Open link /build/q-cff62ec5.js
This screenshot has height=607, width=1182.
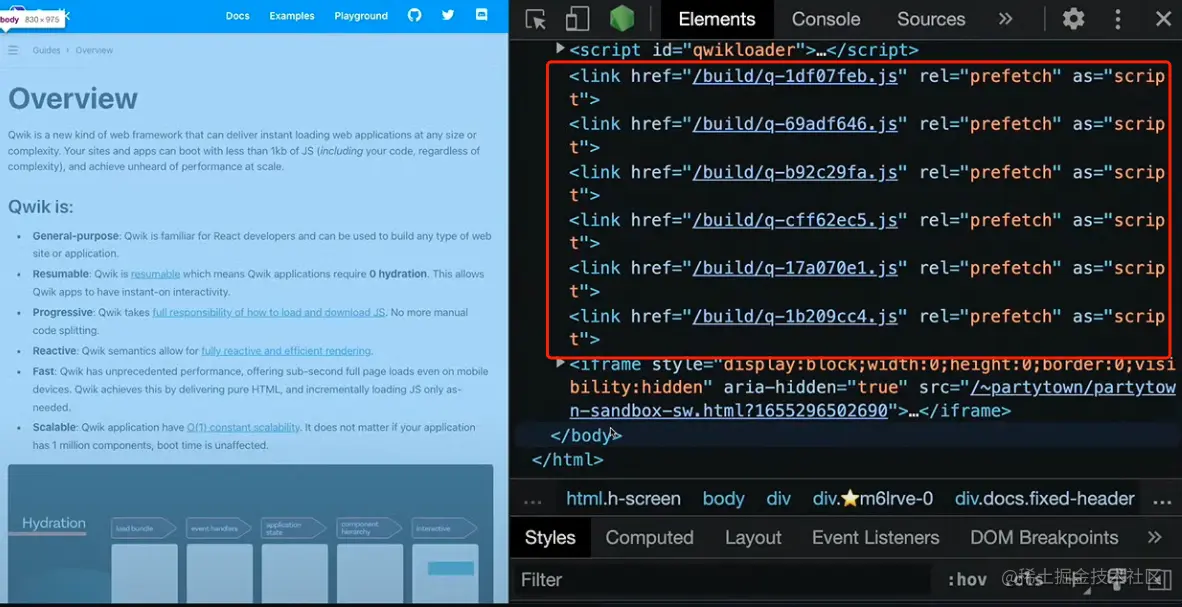(x=795, y=220)
